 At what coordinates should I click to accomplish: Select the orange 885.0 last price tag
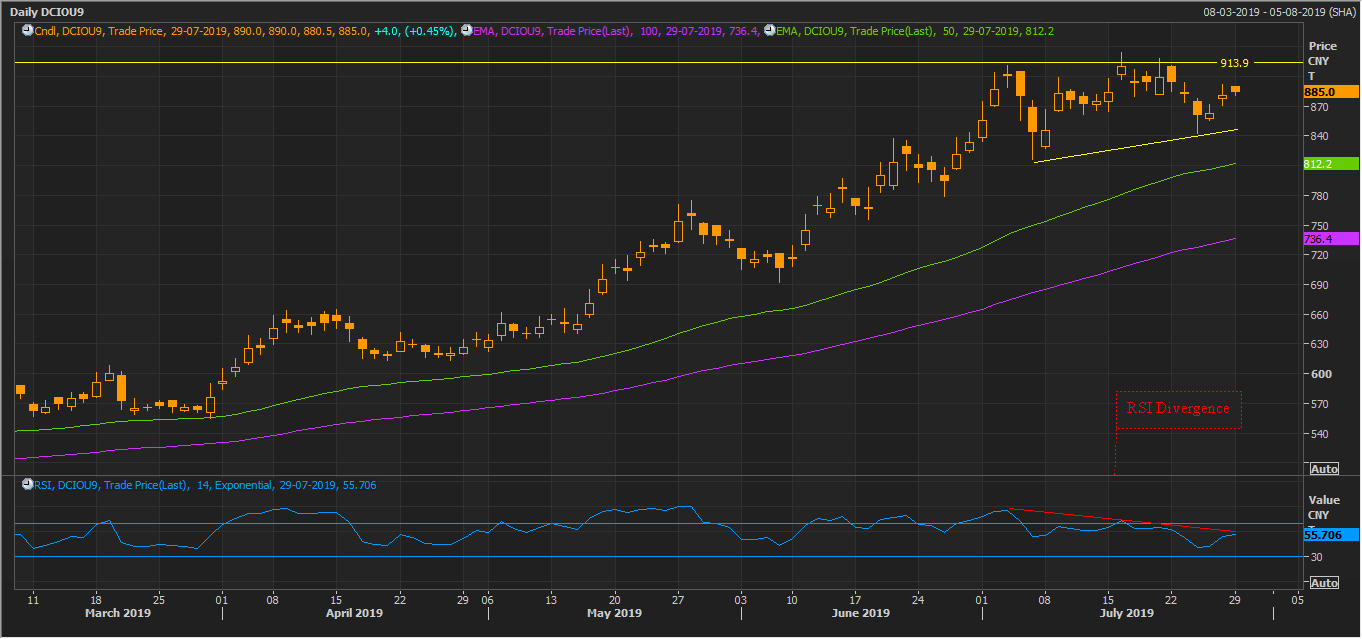point(1331,92)
